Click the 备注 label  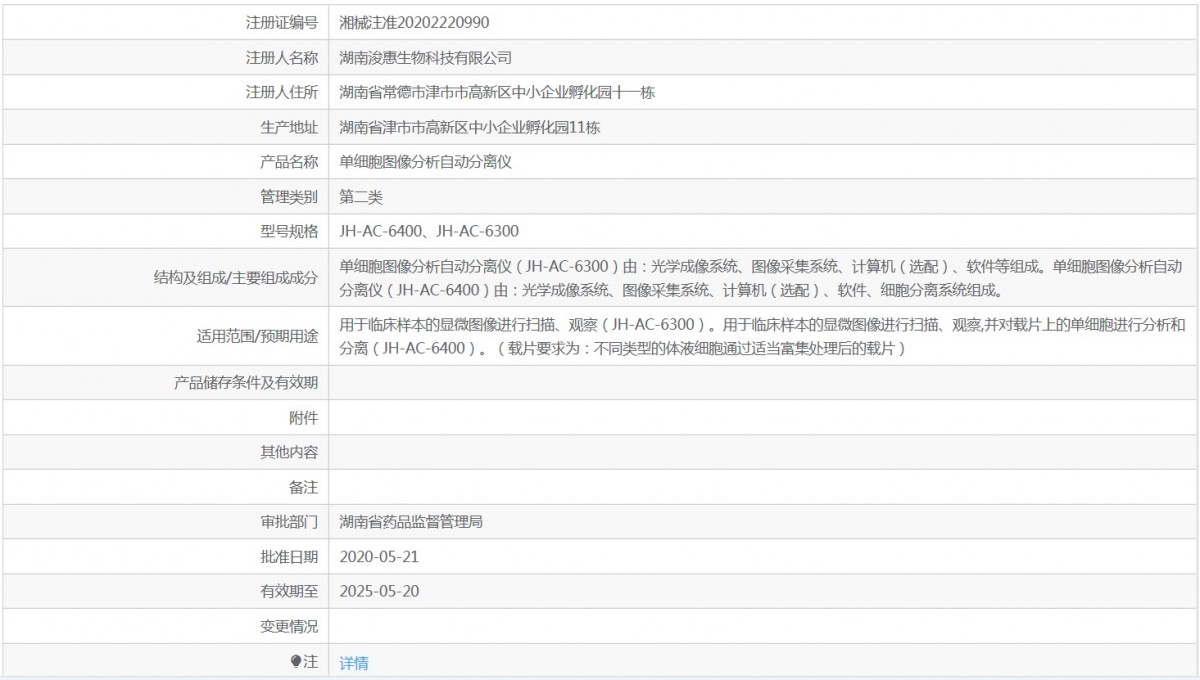304,487
